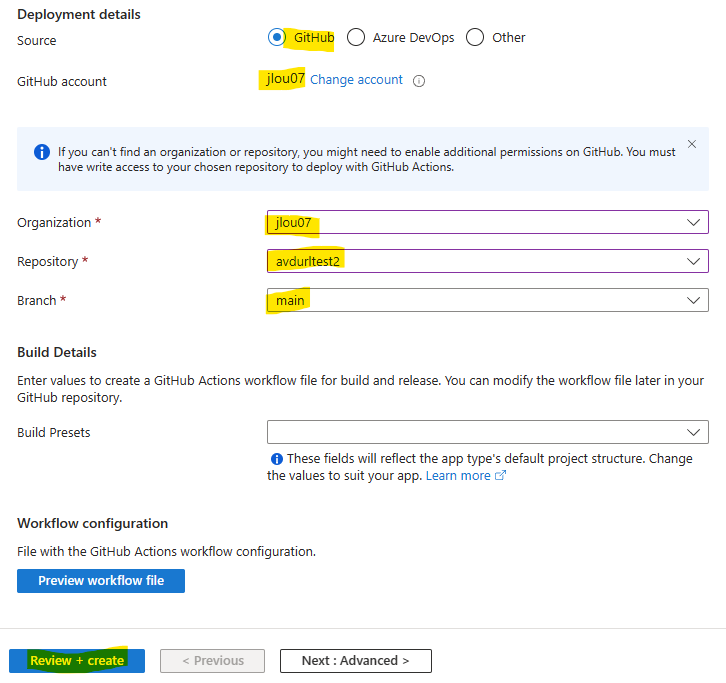
Task: Click the Branch dropdown chevron arrow
Action: (x=693, y=300)
